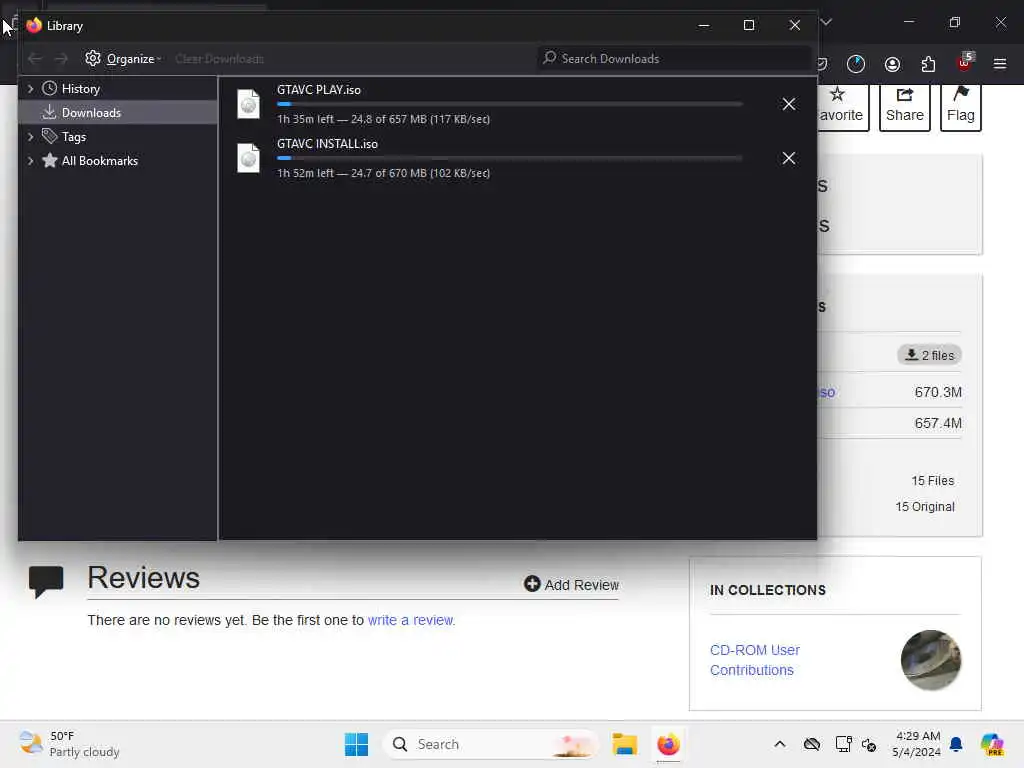This screenshot has height=768, width=1024.
Task: Select Tags in the Library sidebar
Action: [x=74, y=137]
